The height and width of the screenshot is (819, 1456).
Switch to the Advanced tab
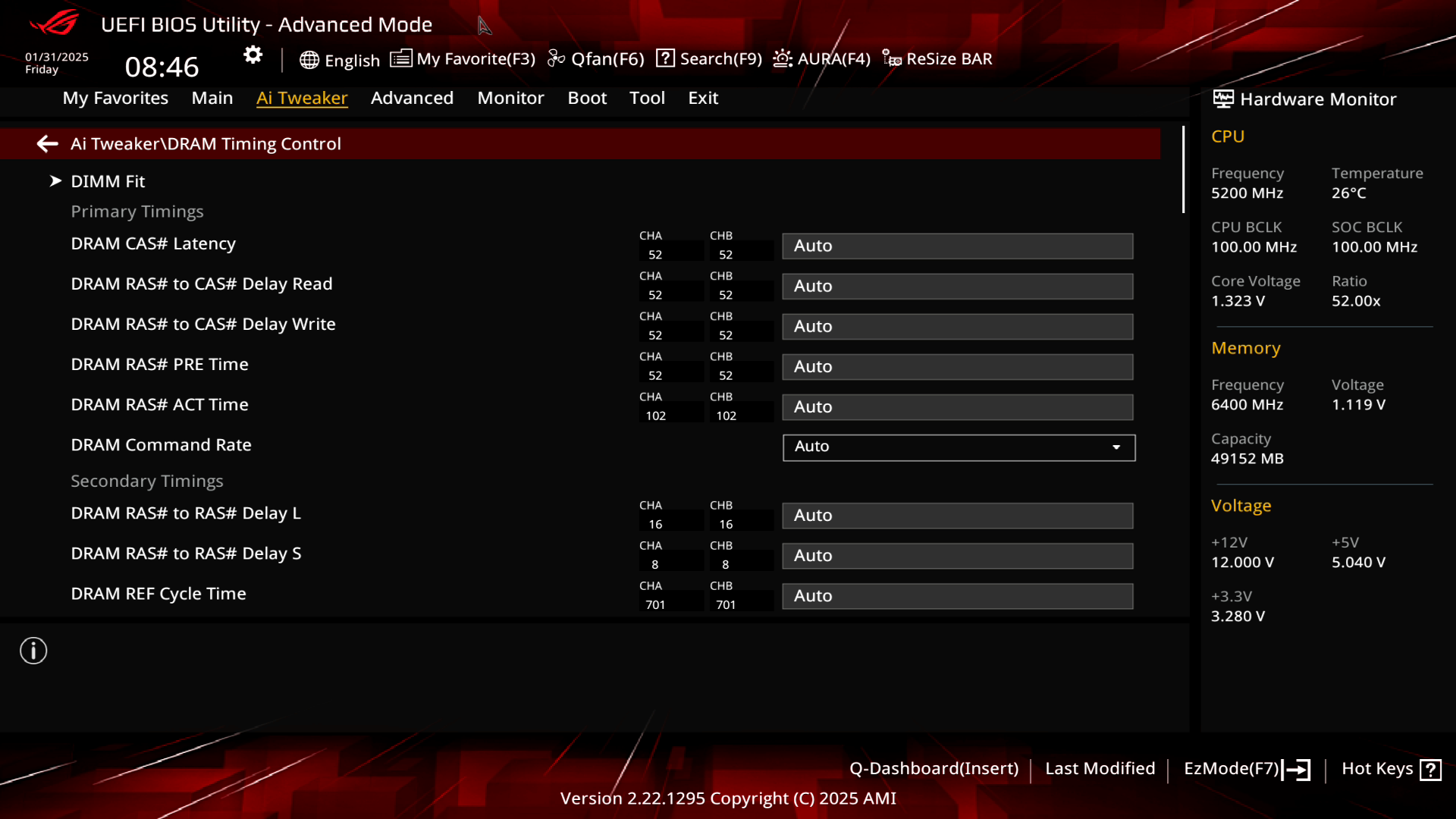click(x=412, y=98)
